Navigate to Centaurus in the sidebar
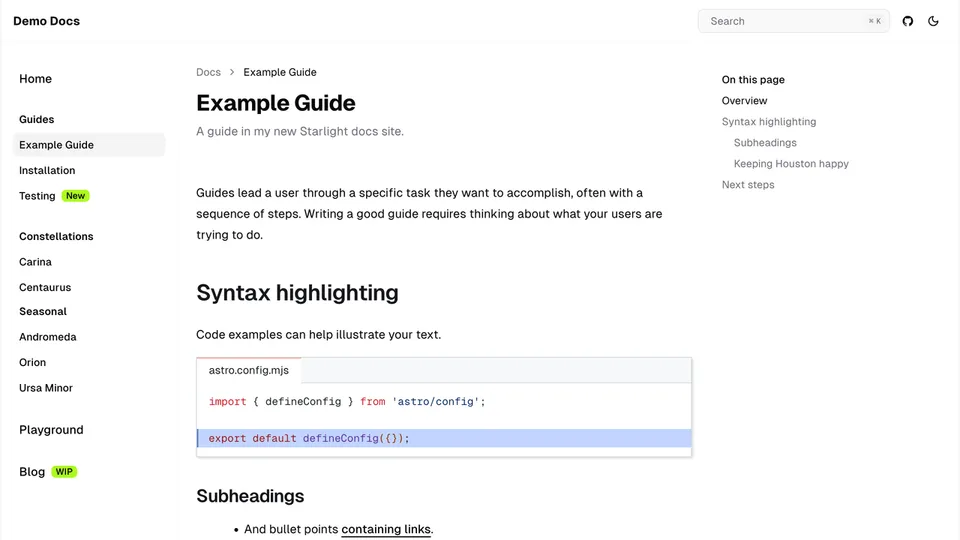This screenshot has height=540, width=960. (45, 288)
